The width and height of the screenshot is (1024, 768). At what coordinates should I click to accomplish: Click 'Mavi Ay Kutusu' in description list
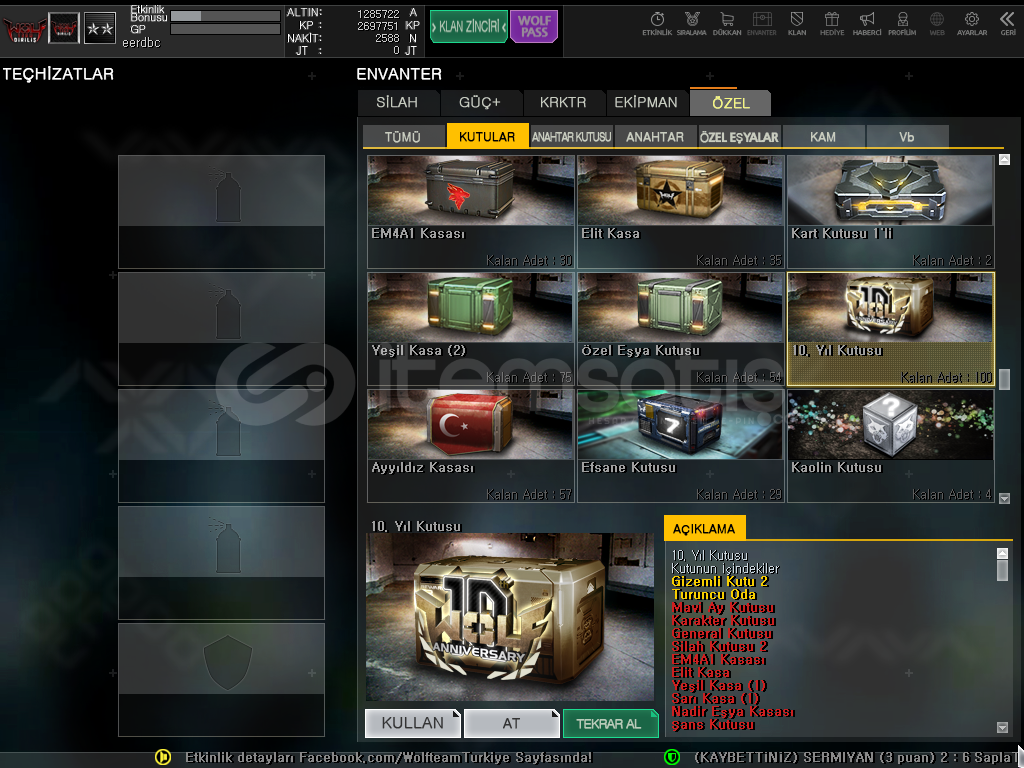click(x=723, y=607)
